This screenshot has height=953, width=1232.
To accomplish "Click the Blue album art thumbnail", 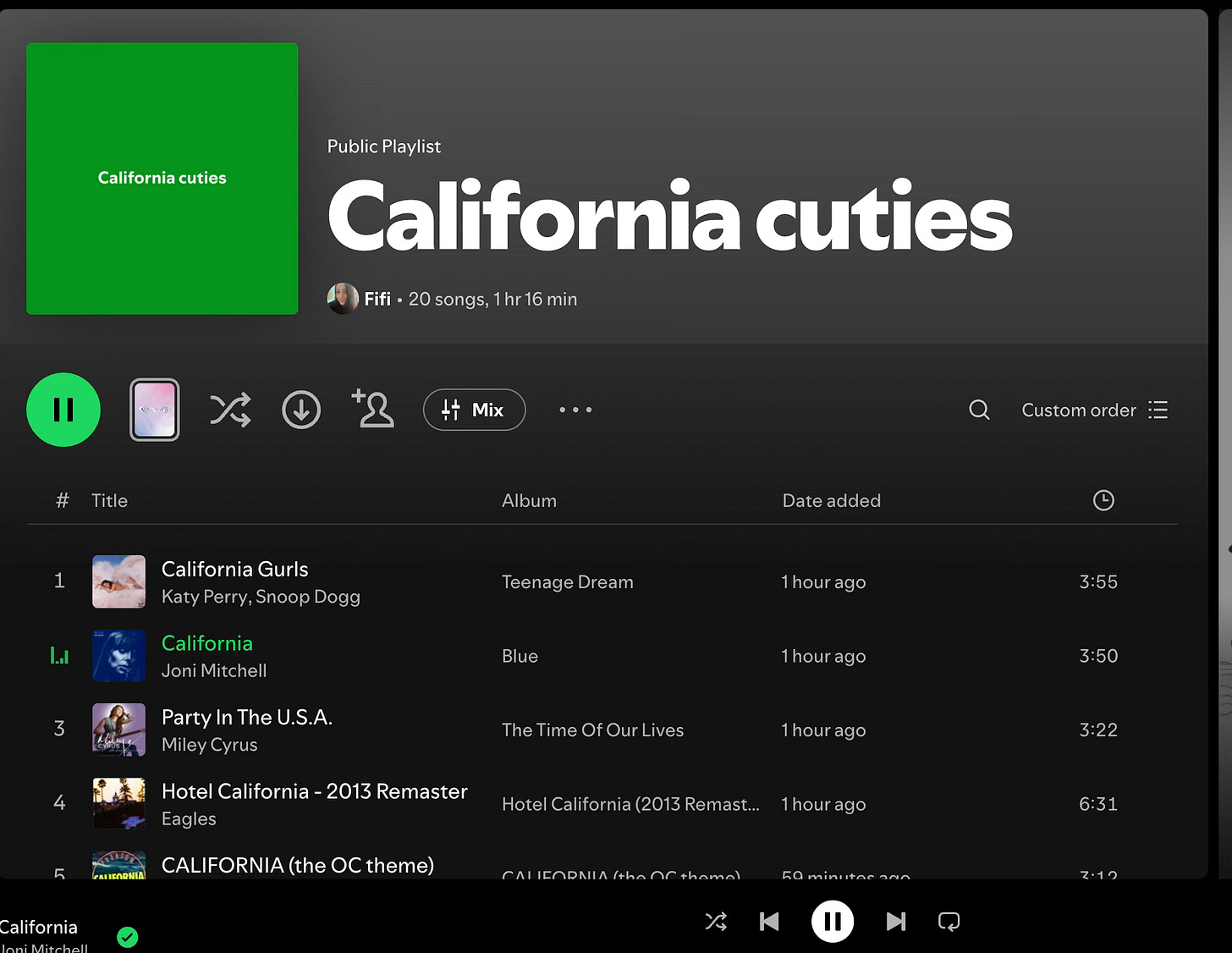I will click(x=118, y=656).
